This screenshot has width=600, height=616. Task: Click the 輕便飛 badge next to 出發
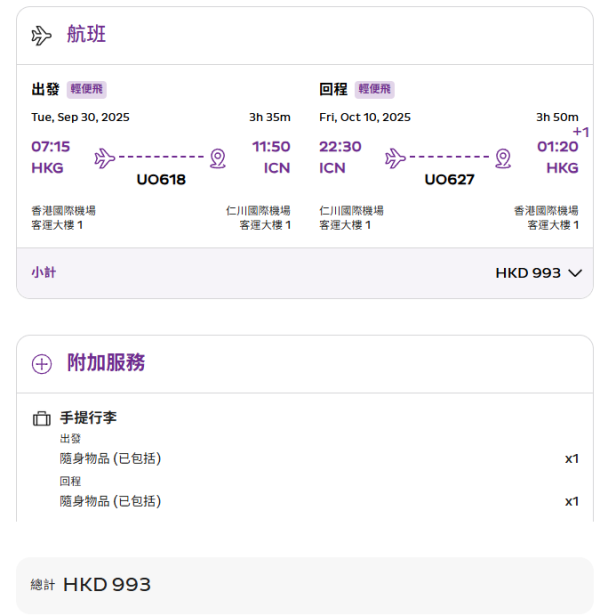(86, 89)
